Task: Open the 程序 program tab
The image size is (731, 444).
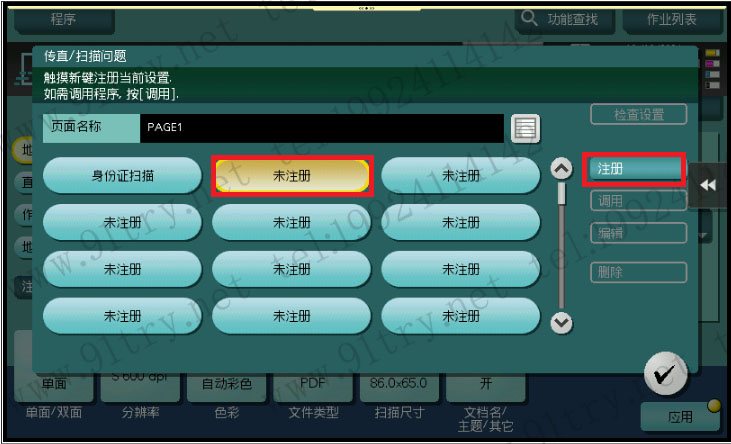Action: click(x=64, y=20)
